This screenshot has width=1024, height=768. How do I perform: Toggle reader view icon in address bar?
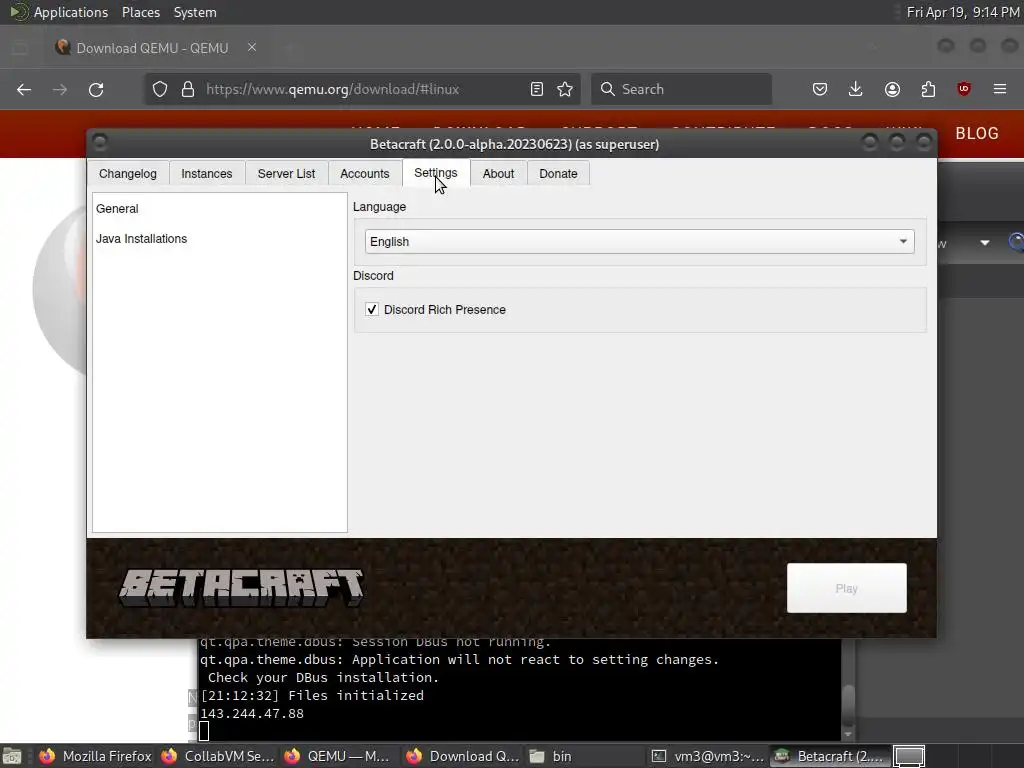537,89
